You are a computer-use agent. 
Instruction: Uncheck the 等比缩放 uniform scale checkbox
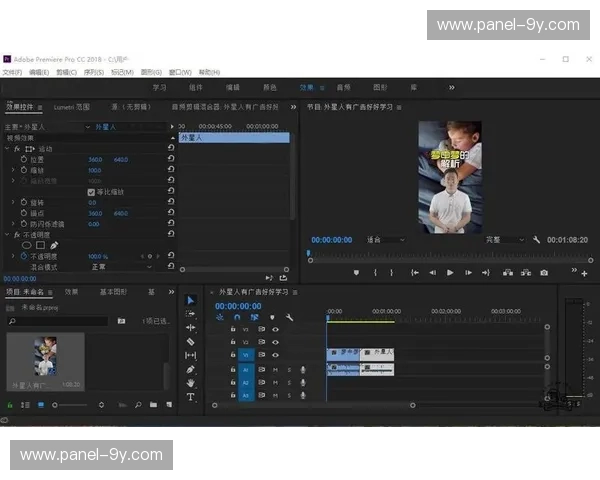pos(92,191)
